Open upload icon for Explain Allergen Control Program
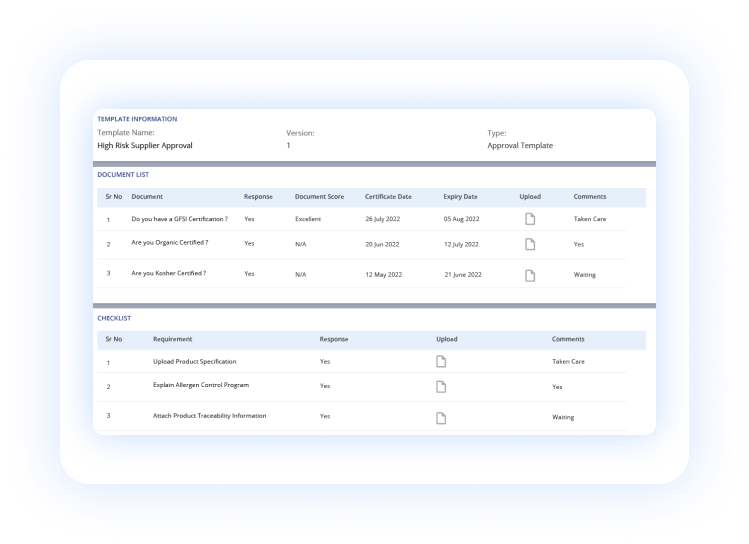Image resolution: width=749 pixels, height=544 pixels. click(x=441, y=386)
